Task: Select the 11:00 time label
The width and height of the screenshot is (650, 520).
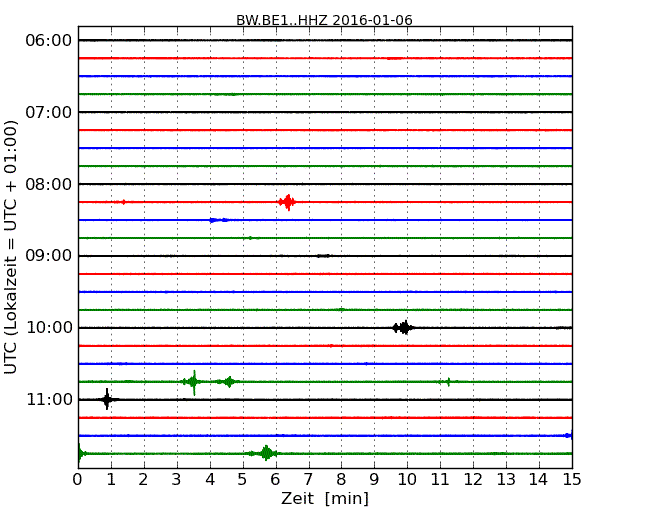Action: click(49, 399)
